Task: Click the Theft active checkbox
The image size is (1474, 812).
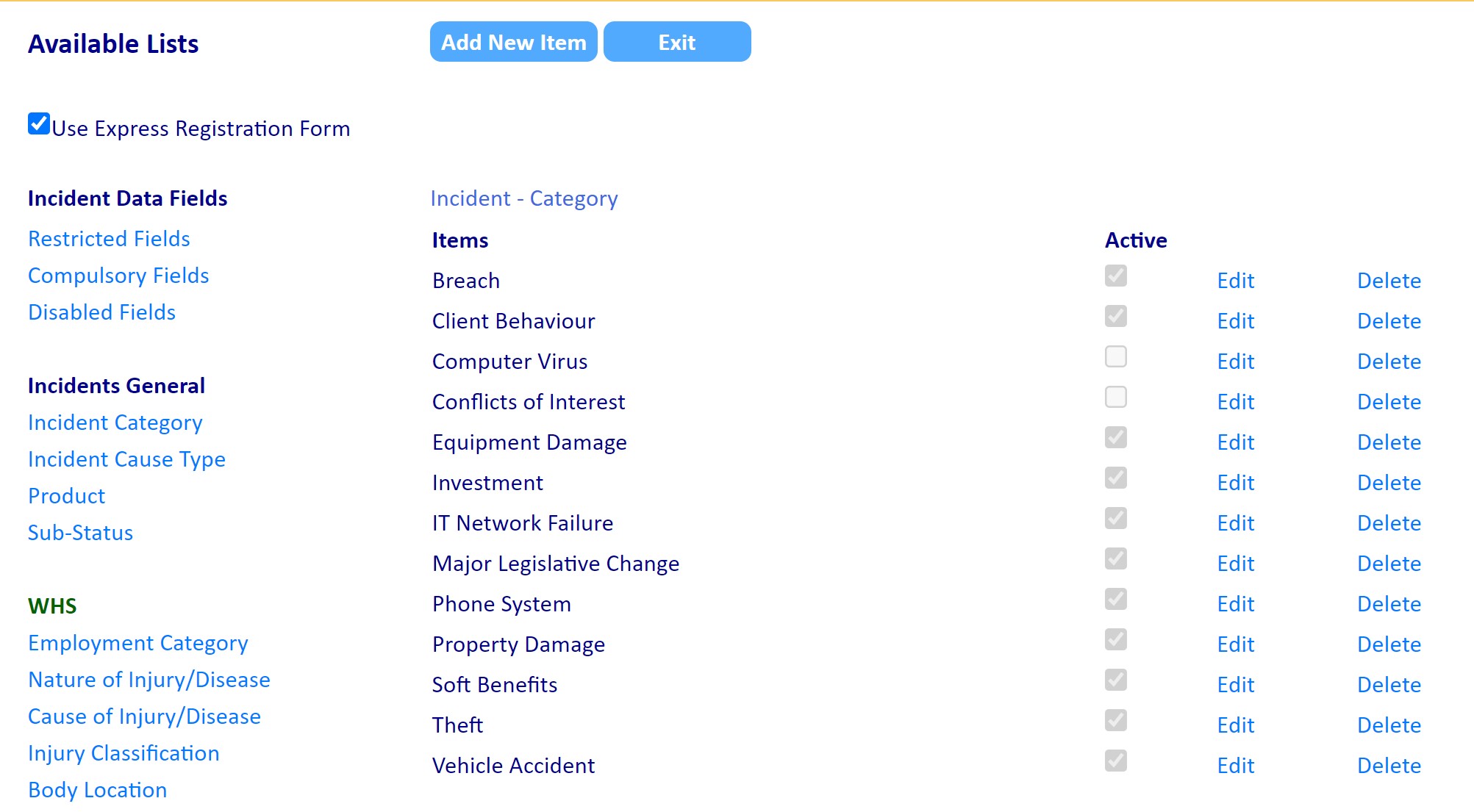Action: click(1115, 720)
